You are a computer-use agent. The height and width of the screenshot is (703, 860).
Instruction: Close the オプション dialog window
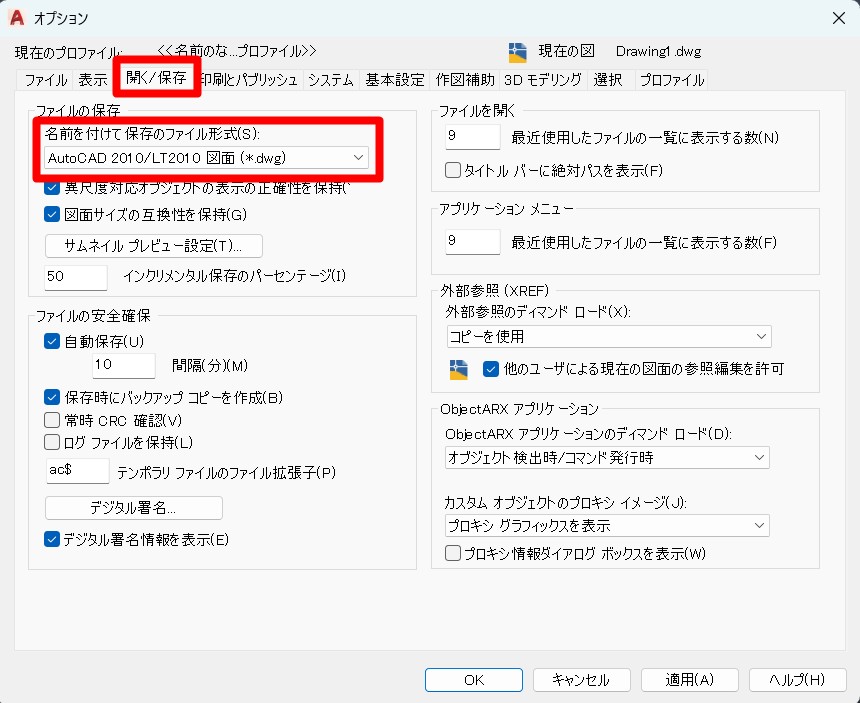coord(836,17)
